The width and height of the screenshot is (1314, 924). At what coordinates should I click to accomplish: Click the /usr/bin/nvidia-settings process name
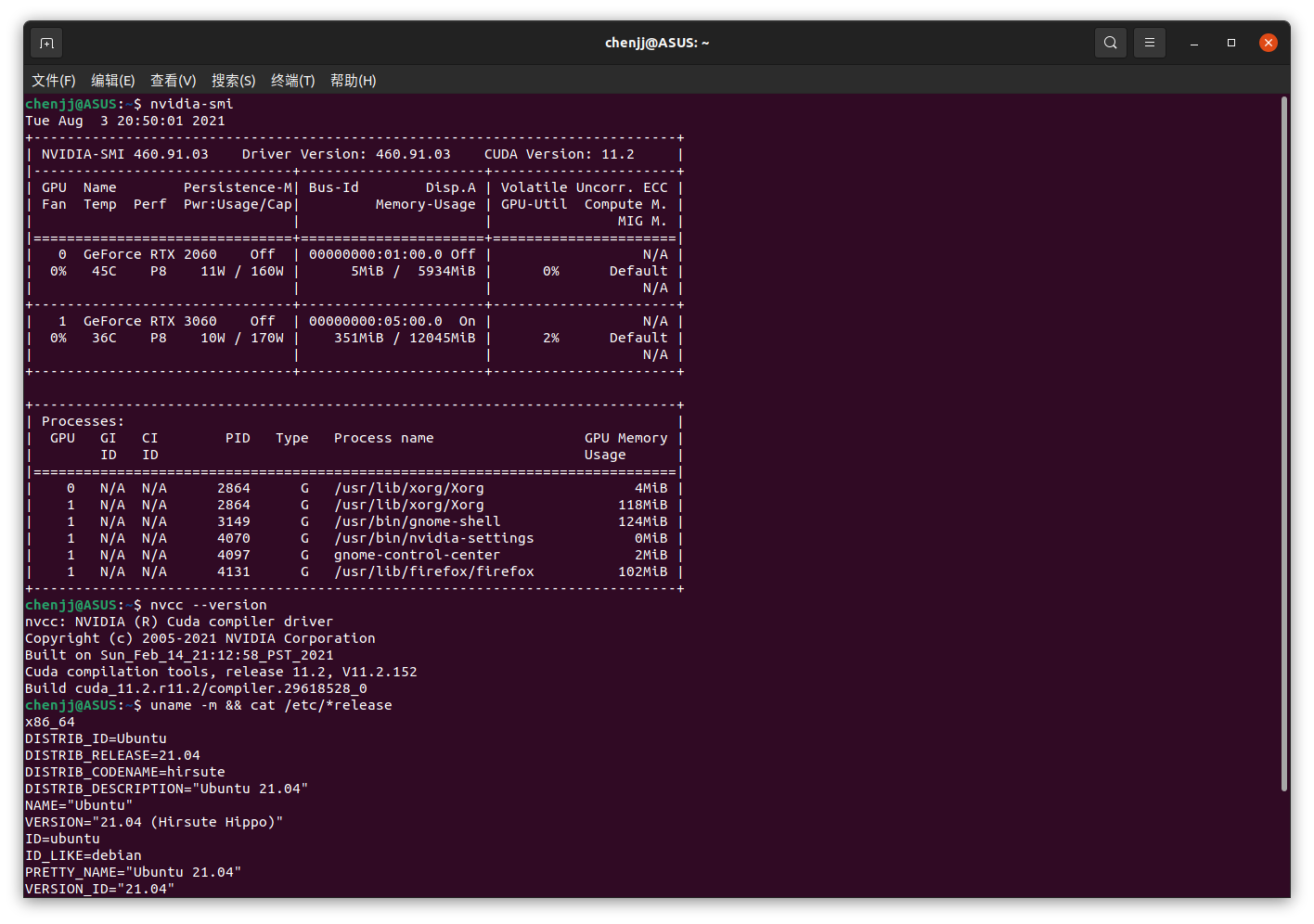(434, 538)
